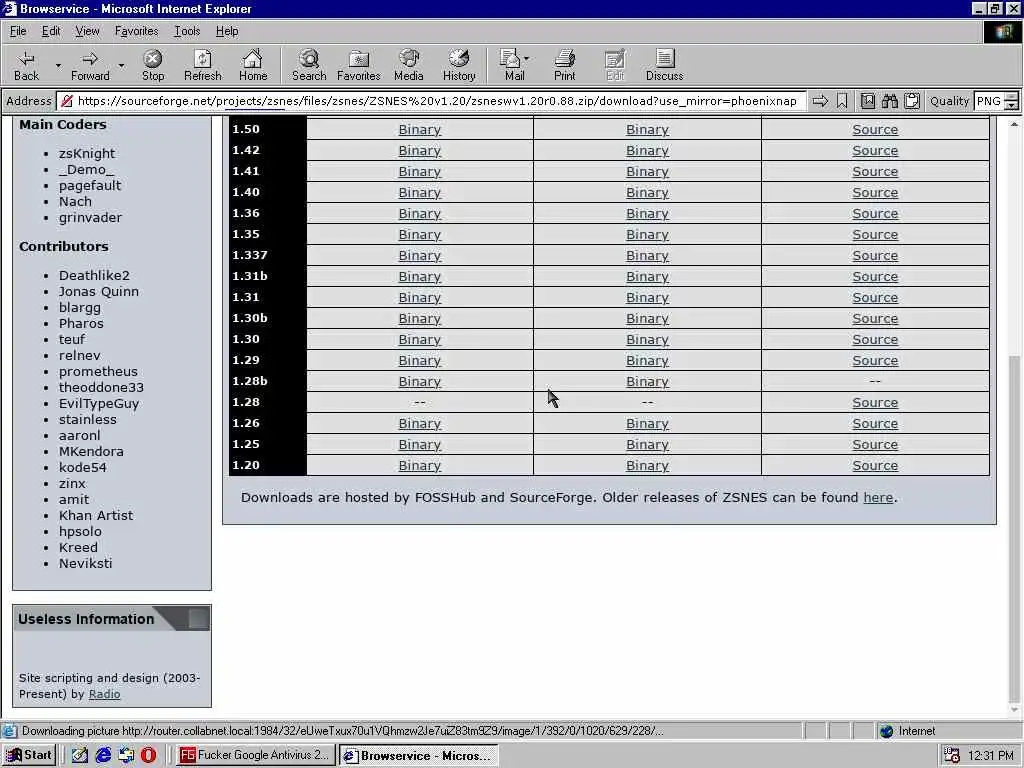Click main coder name 'zsKnight'

[x=87, y=153]
